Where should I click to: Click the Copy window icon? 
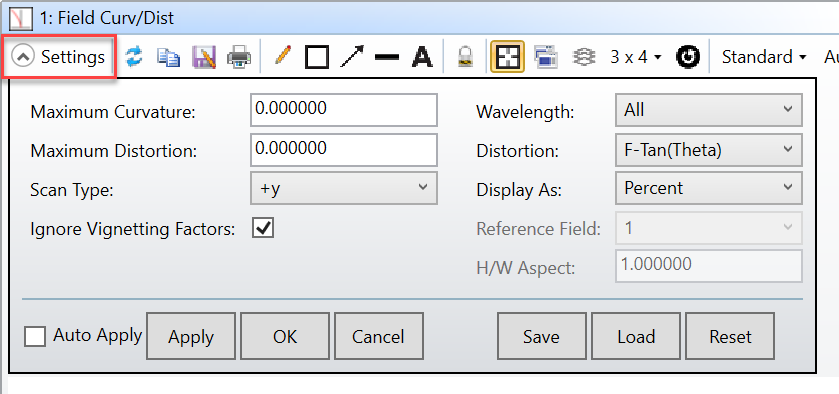169,57
